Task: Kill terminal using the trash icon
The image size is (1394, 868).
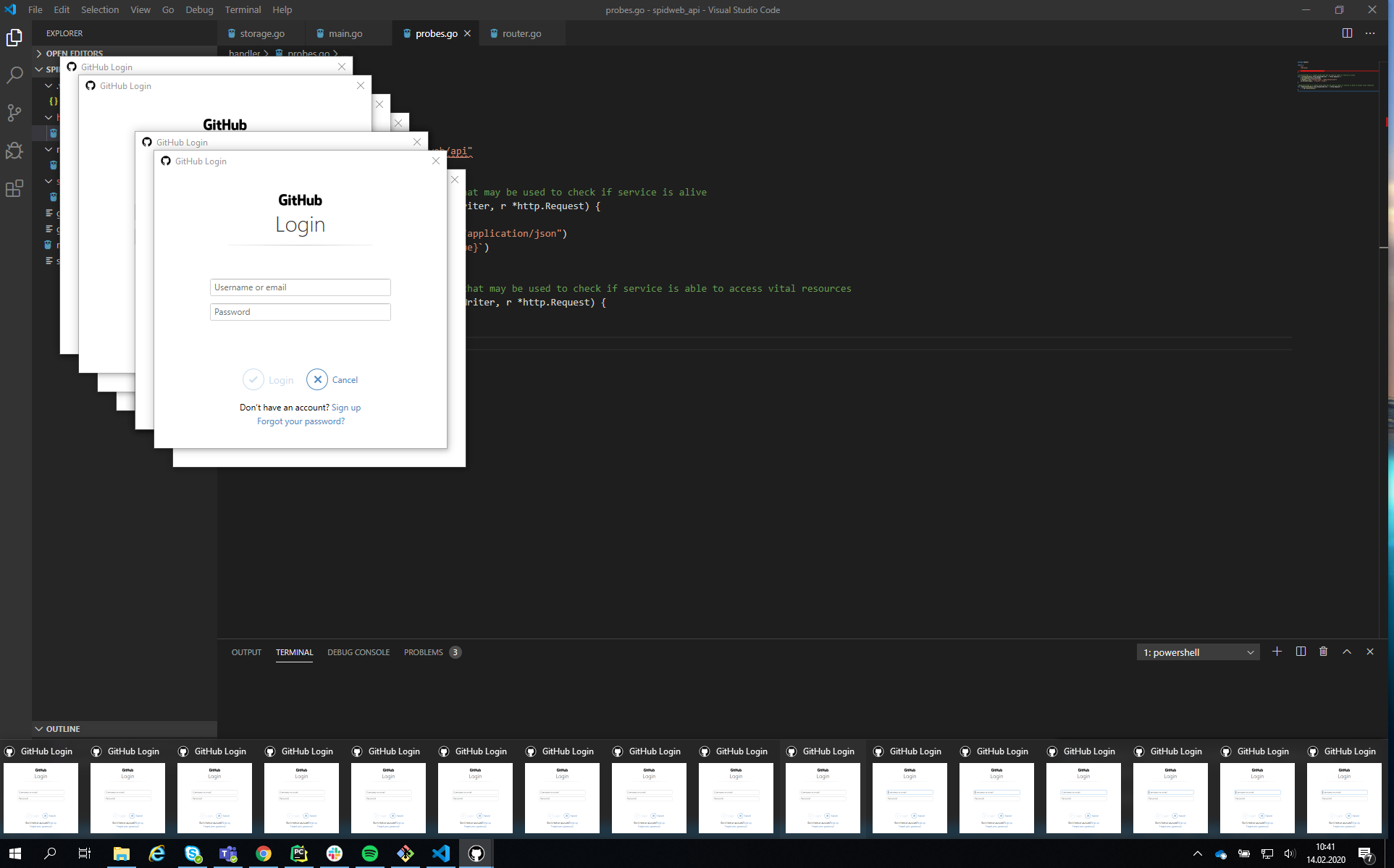Action: [x=1323, y=652]
